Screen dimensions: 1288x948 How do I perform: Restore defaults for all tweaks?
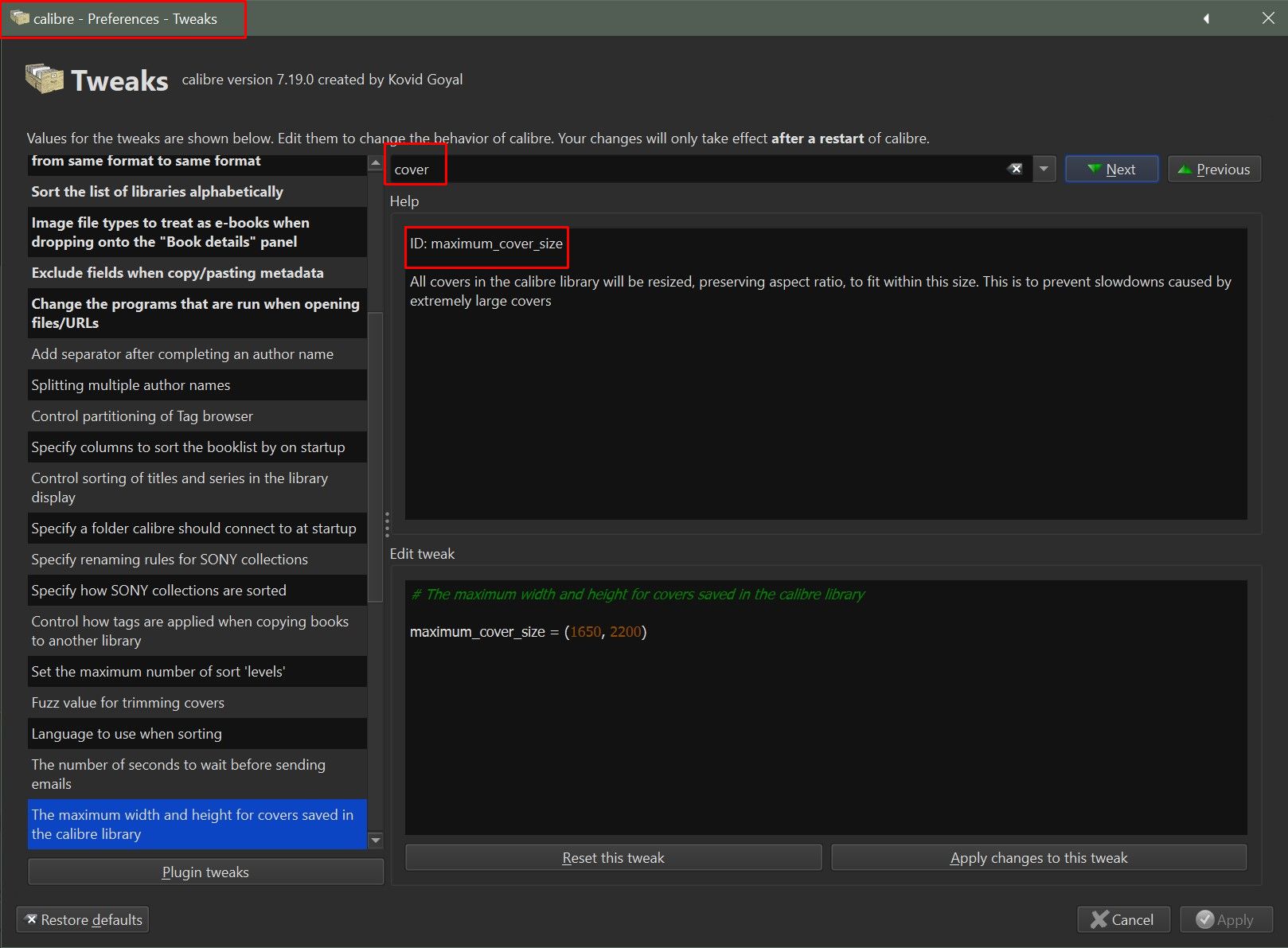83,919
